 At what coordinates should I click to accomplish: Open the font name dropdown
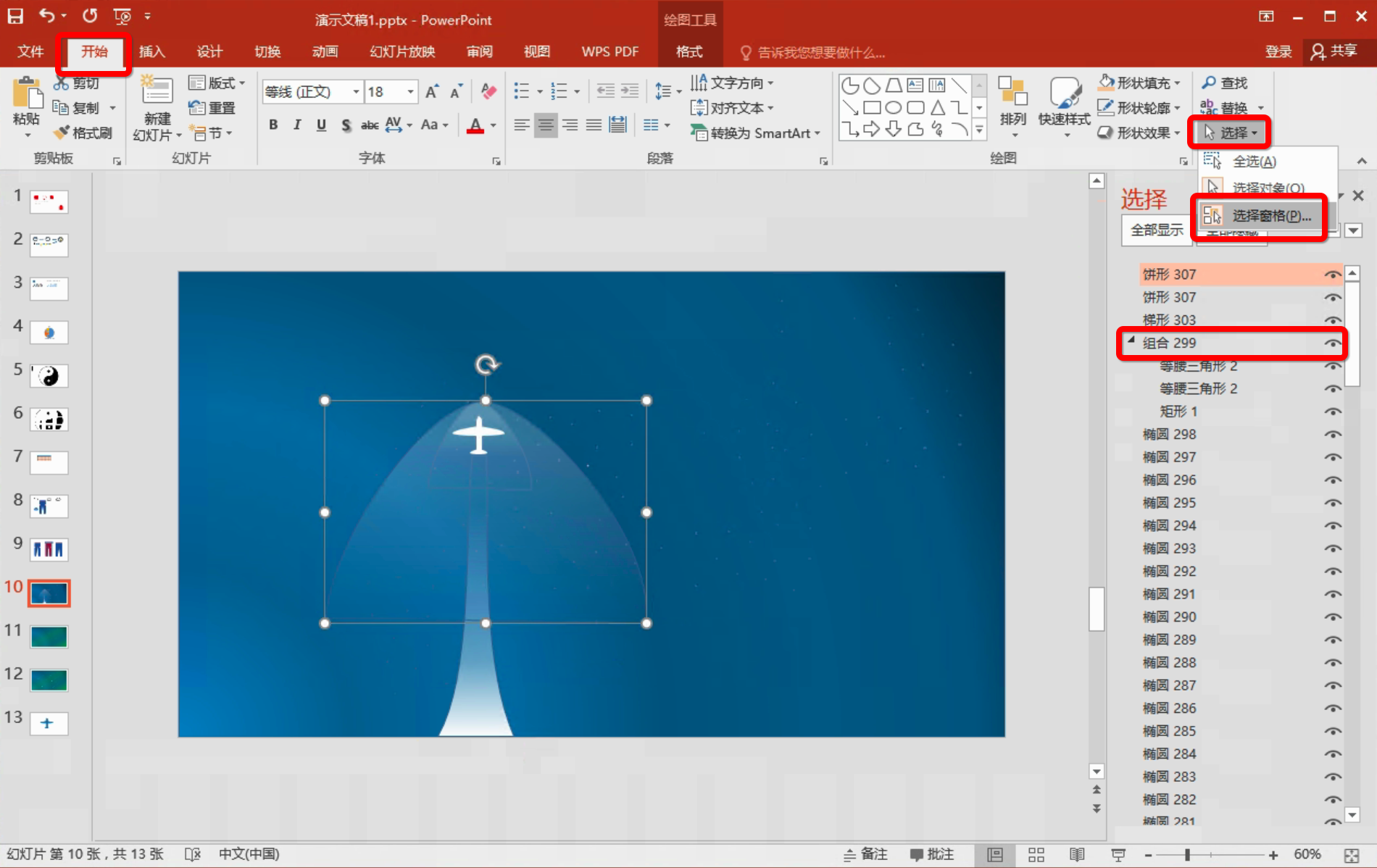pos(356,92)
